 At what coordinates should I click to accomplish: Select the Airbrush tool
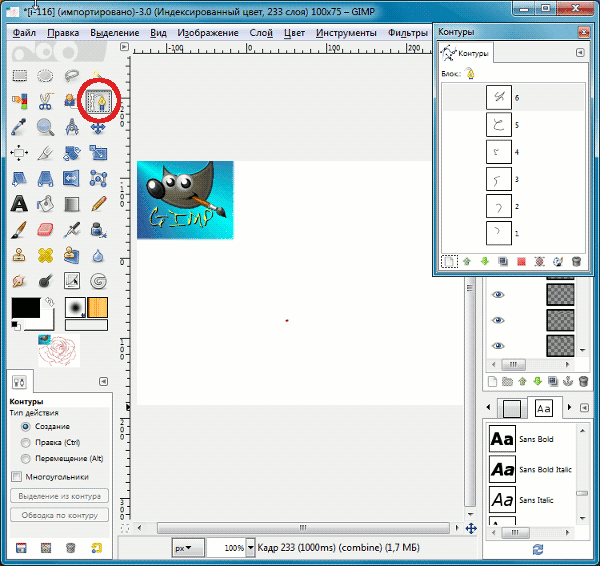click(x=72, y=230)
